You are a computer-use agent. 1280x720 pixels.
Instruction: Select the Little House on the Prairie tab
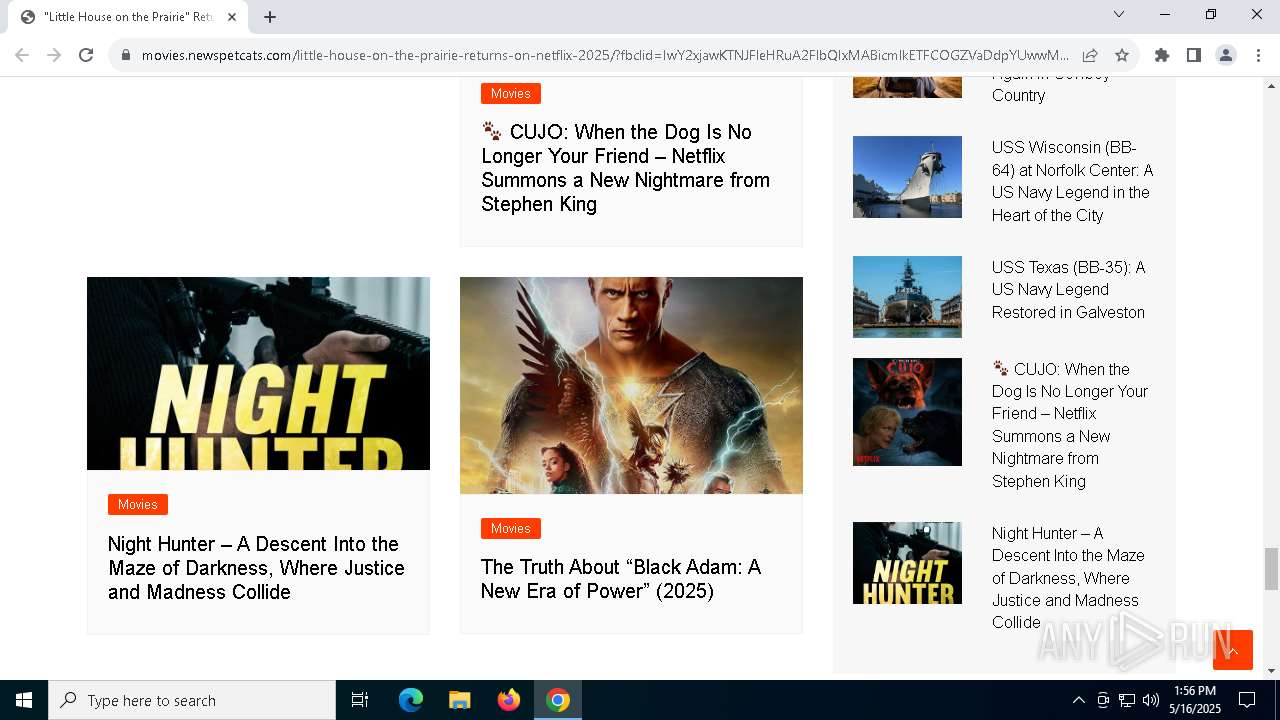tap(128, 17)
